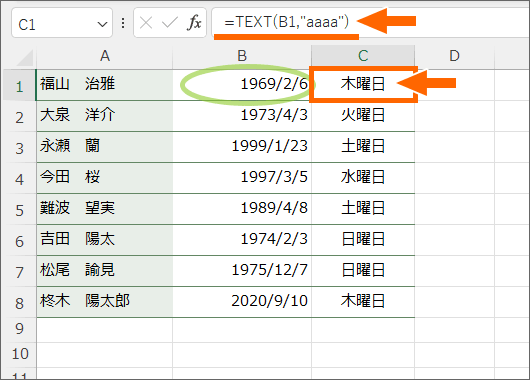This screenshot has height=380, width=530.
Task: Click the Select All corner triangle
Action: click(x=25, y=57)
